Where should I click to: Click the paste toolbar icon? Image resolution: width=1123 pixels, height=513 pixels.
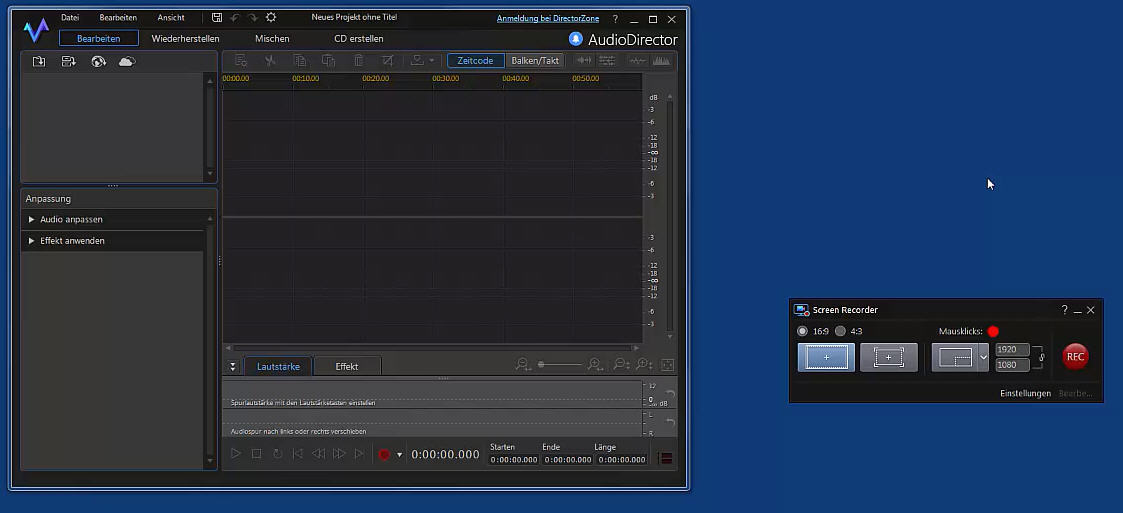328,61
